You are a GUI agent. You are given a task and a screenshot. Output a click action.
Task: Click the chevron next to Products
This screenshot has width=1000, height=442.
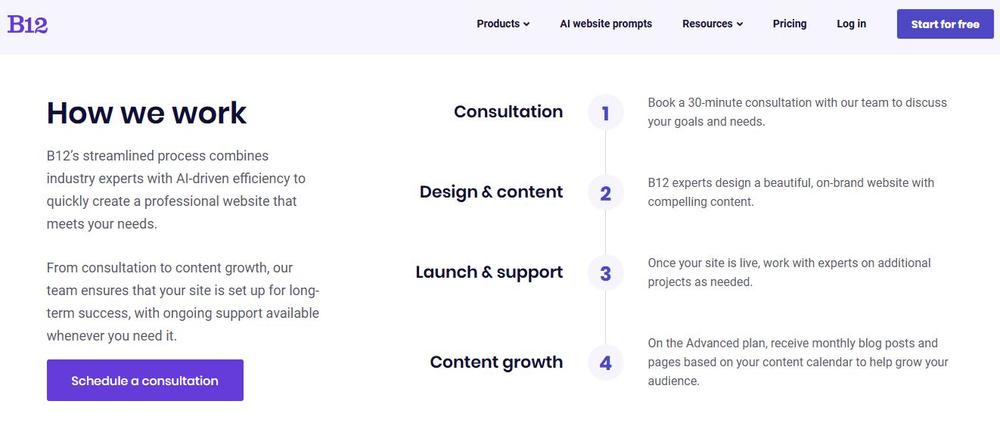[527, 25]
